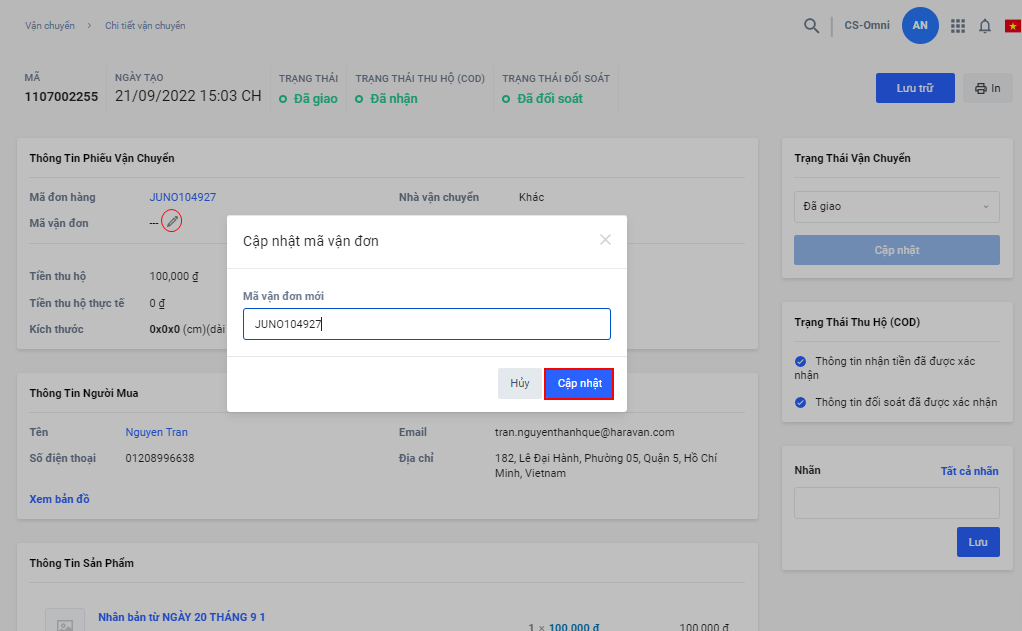The height and width of the screenshot is (631, 1022).
Task: Click the In print button
Action: tap(987, 88)
